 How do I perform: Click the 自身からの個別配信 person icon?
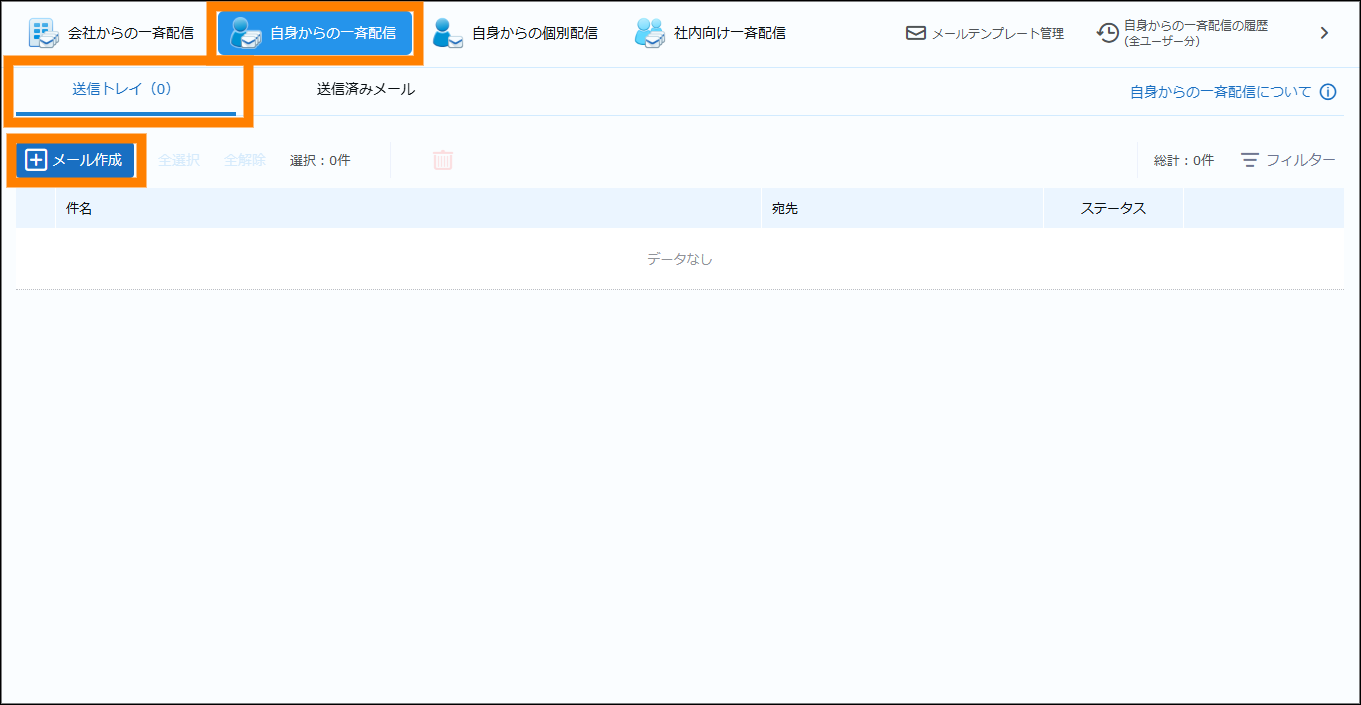pyautogui.click(x=447, y=33)
